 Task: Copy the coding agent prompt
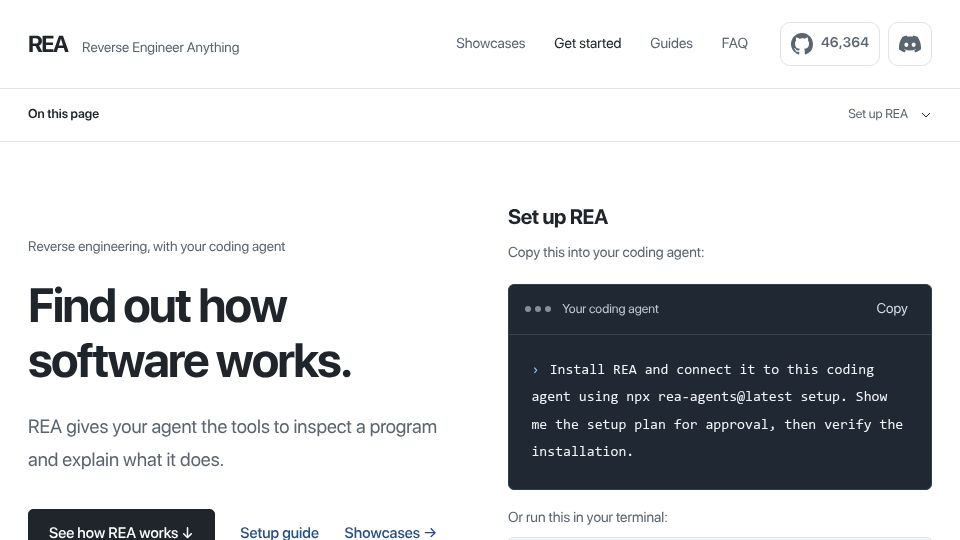click(891, 309)
